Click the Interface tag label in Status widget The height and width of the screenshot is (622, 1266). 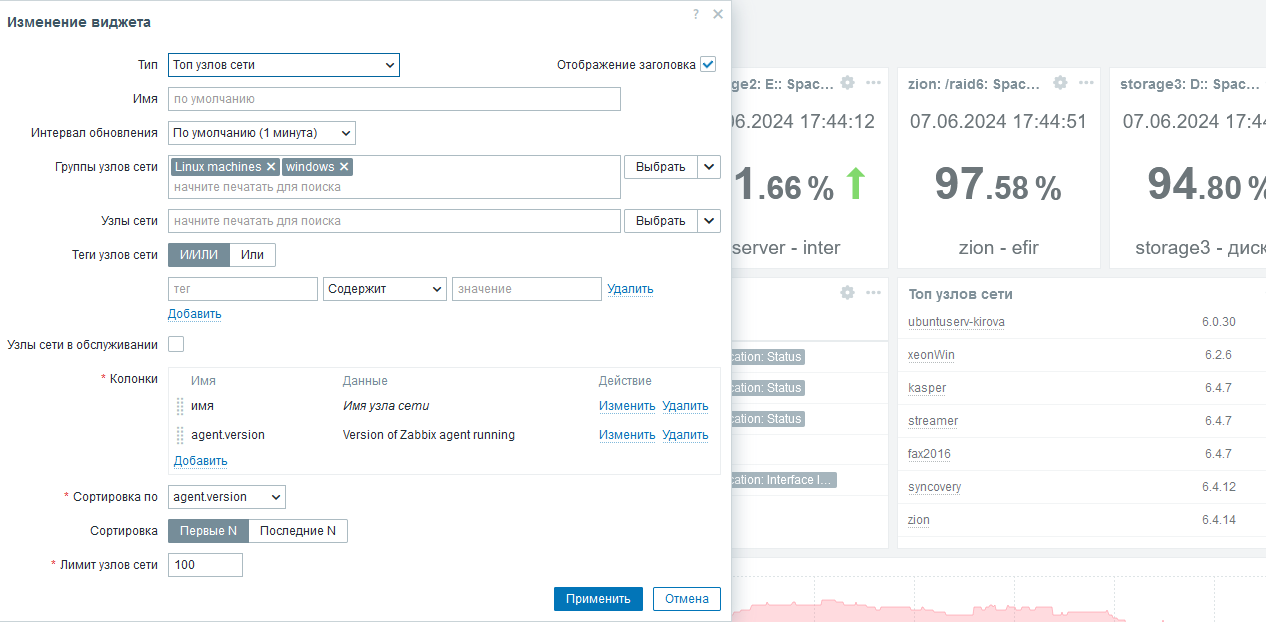point(783,480)
